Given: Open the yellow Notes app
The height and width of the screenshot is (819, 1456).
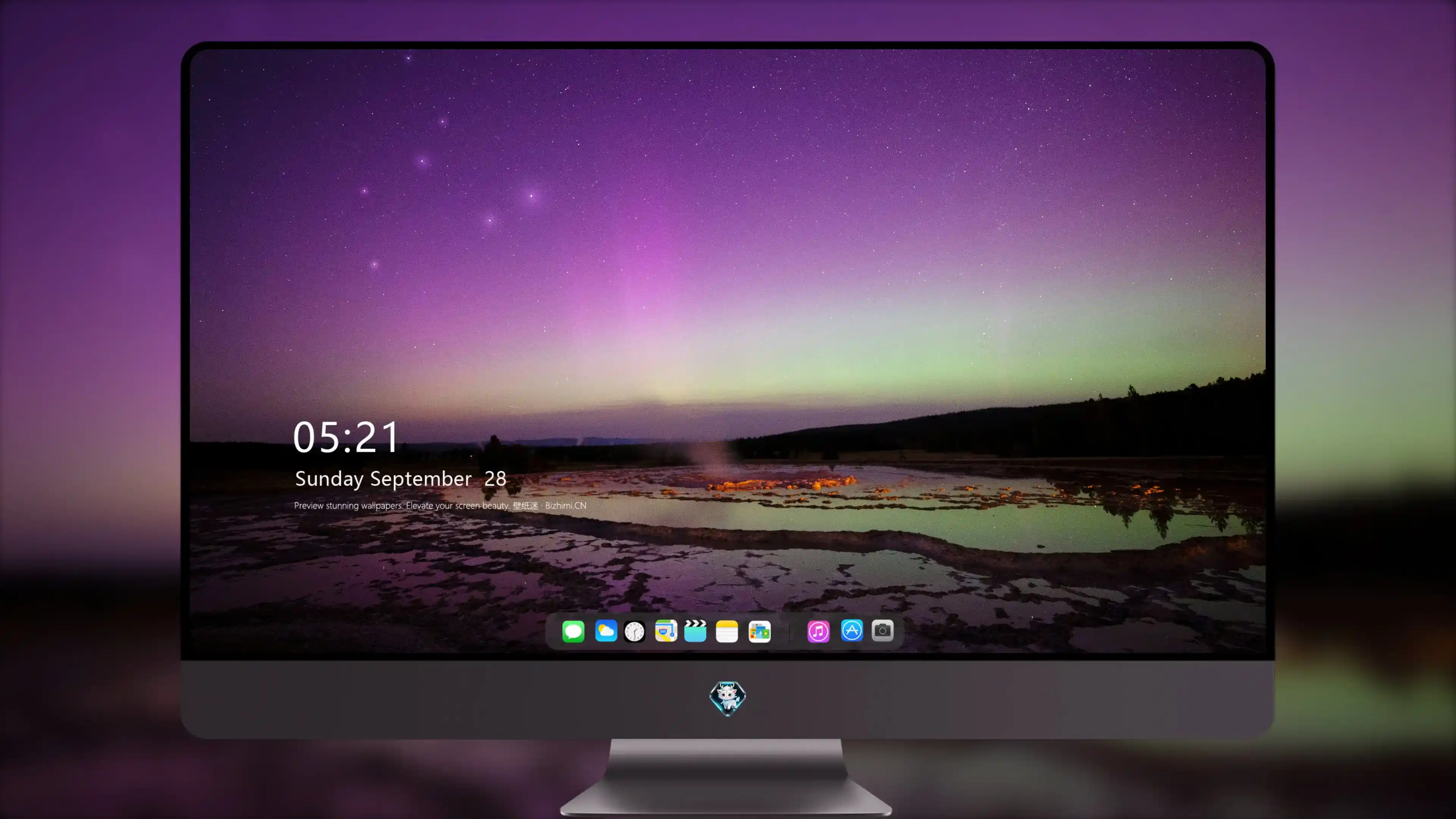Looking at the screenshot, I should pos(727,631).
